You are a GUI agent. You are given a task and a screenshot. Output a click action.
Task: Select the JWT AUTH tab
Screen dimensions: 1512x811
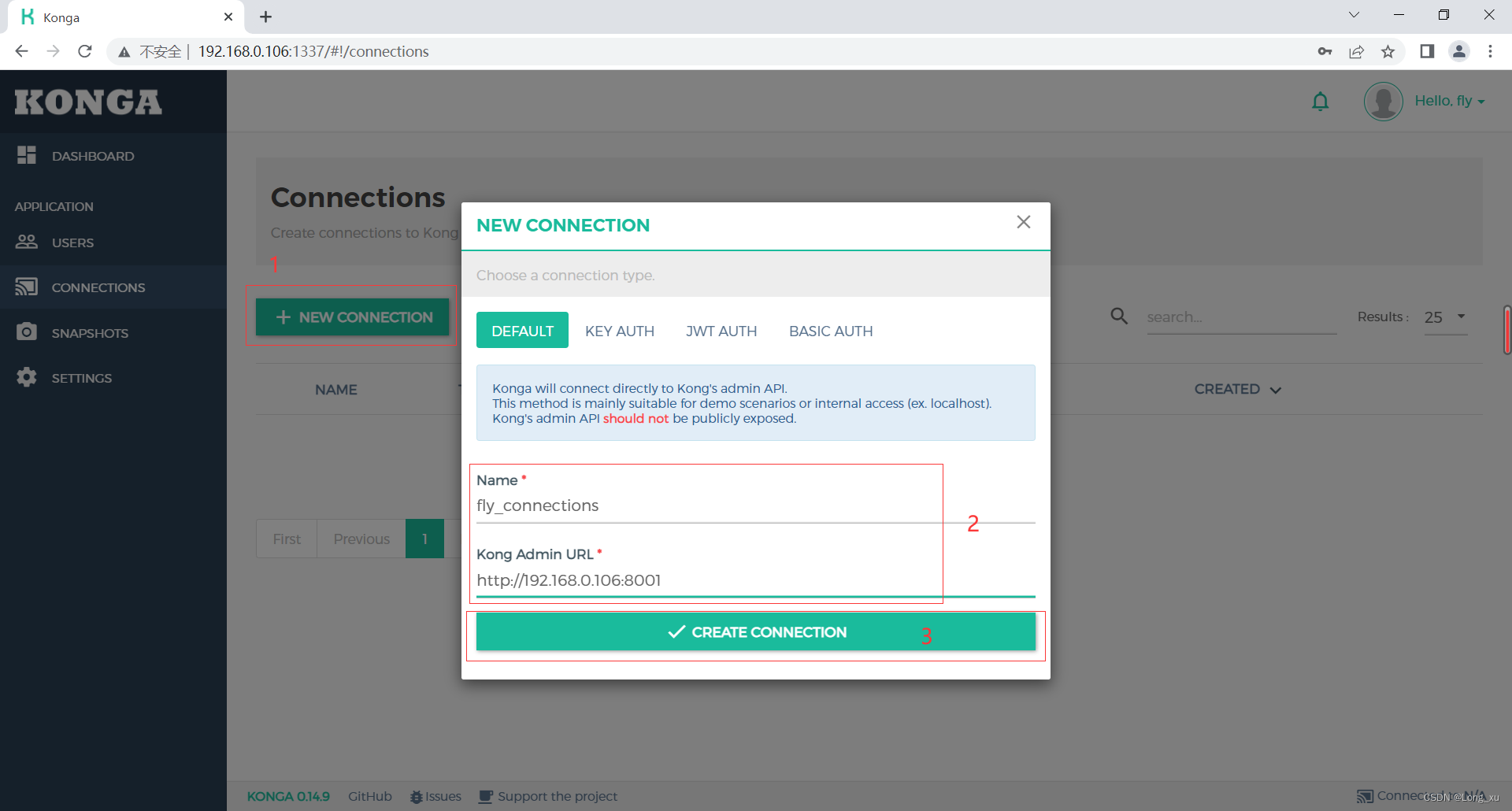coord(721,331)
